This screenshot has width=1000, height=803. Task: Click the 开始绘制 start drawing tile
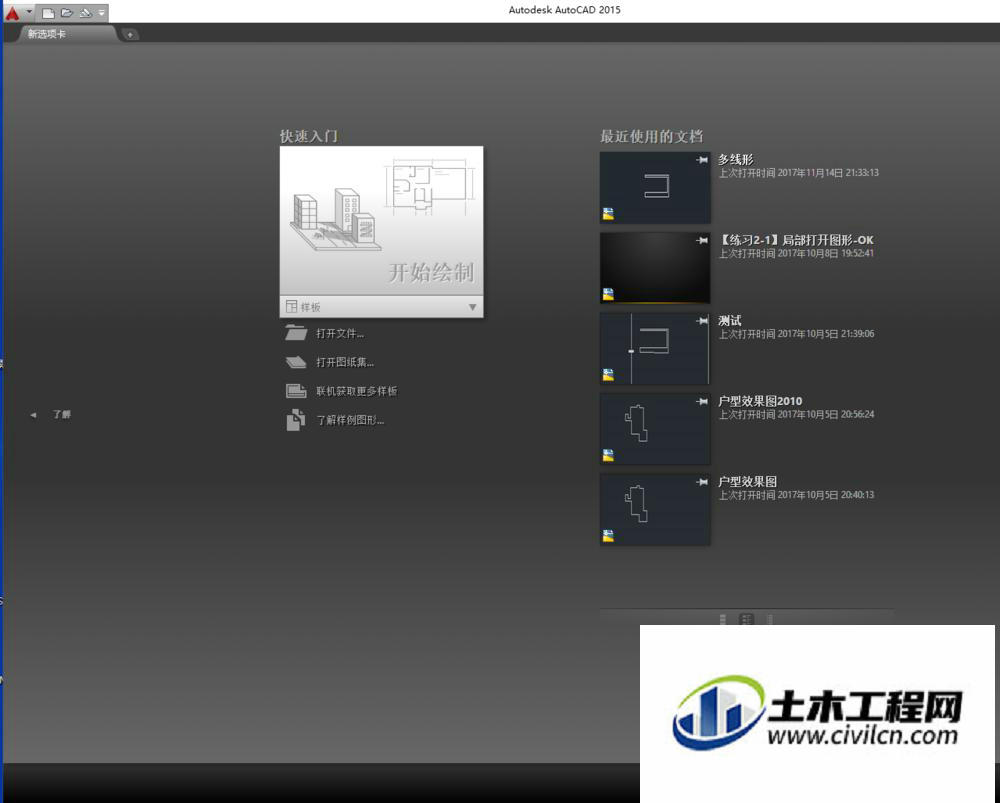pyautogui.click(x=381, y=221)
